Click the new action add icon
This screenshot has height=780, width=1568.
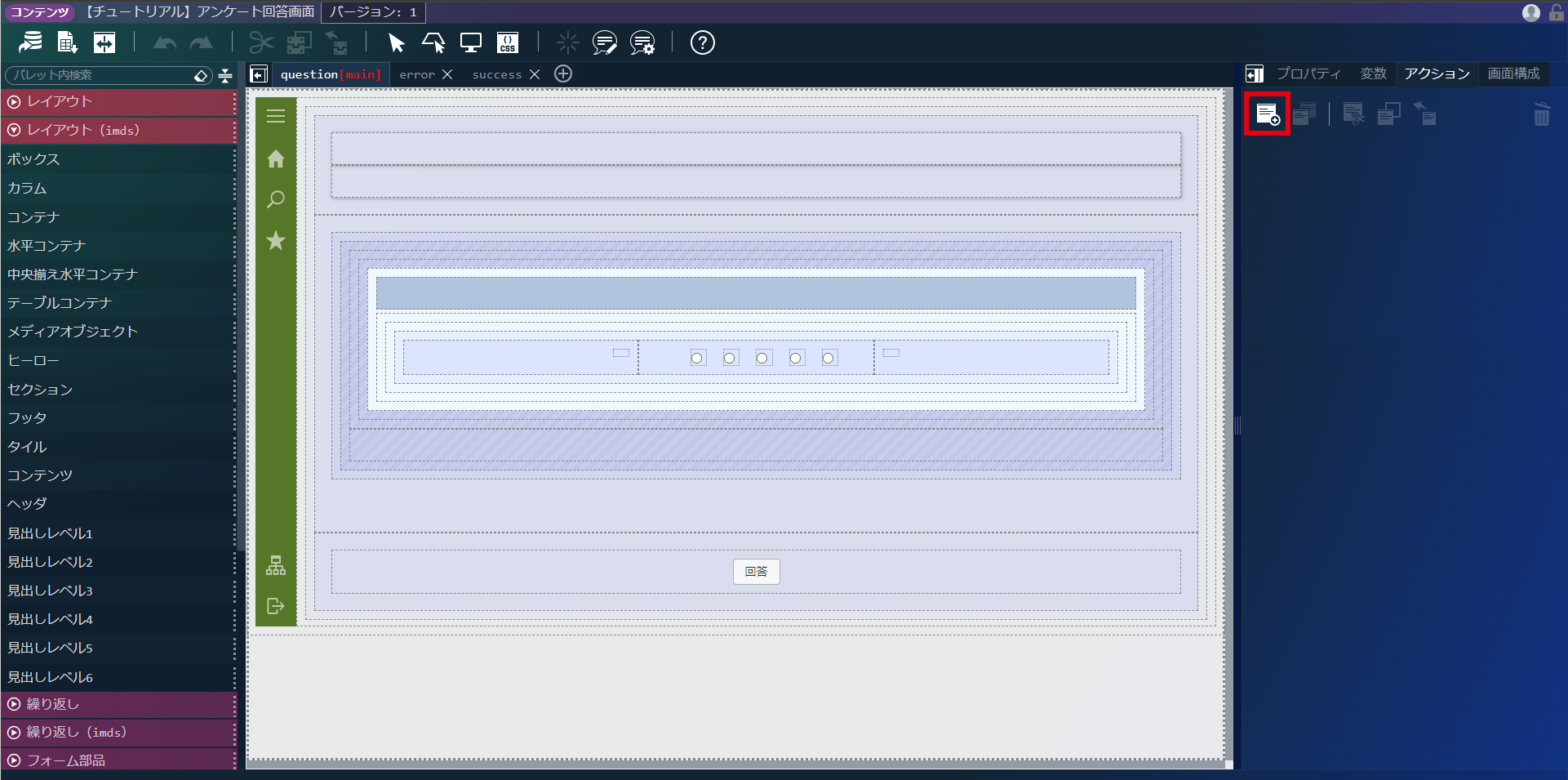pyautogui.click(x=1268, y=114)
